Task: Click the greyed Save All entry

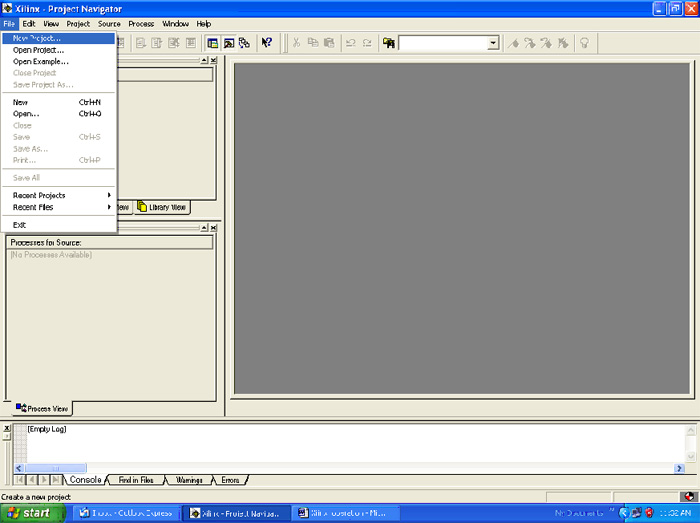Action: coord(58,178)
